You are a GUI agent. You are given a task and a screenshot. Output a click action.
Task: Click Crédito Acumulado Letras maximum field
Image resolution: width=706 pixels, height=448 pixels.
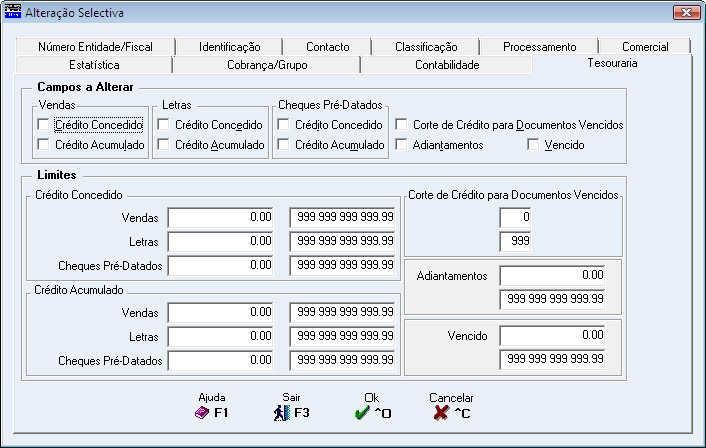click(x=342, y=336)
